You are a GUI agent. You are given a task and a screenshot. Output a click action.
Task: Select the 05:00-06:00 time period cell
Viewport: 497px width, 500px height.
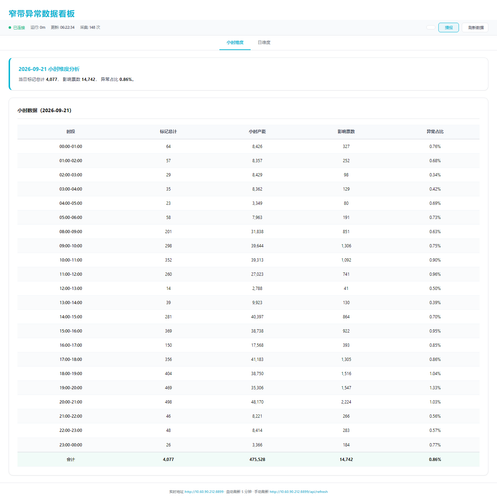pyautogui.click(x=71, y=217)
